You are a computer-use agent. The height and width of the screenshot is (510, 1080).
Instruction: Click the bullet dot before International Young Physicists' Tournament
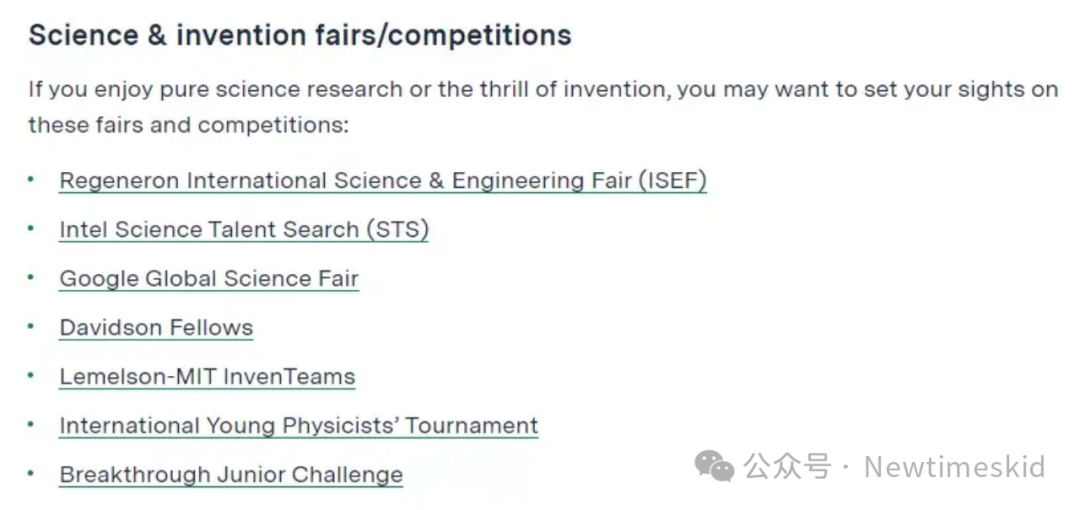pos(31,424)
